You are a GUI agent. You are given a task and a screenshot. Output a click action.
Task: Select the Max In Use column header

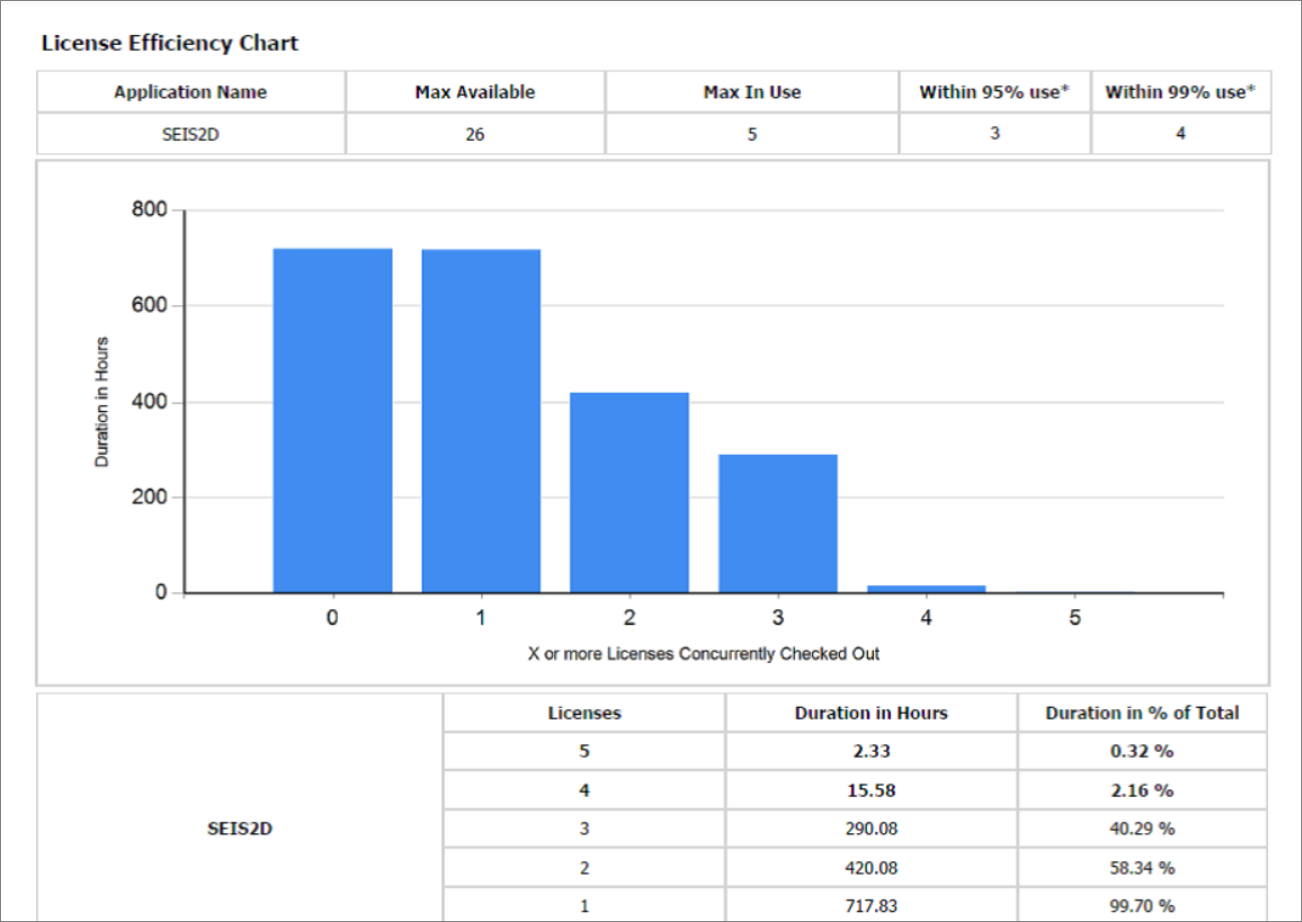(x=752, y=92)
